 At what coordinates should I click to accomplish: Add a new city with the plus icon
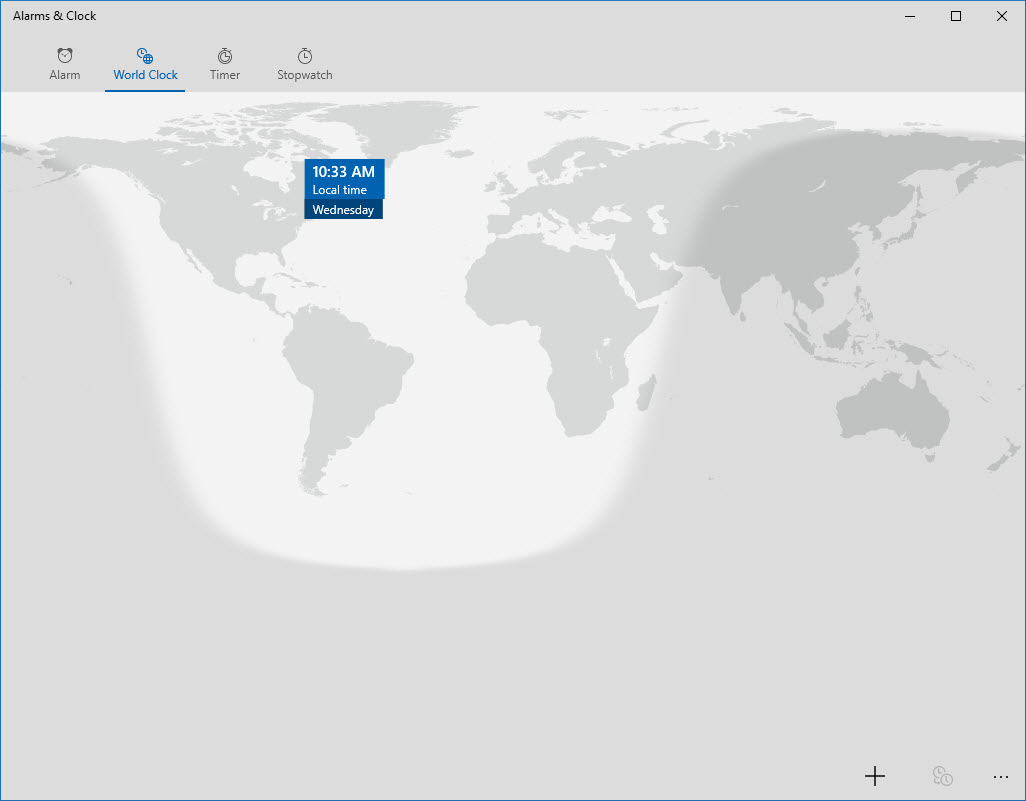[875, 776]
